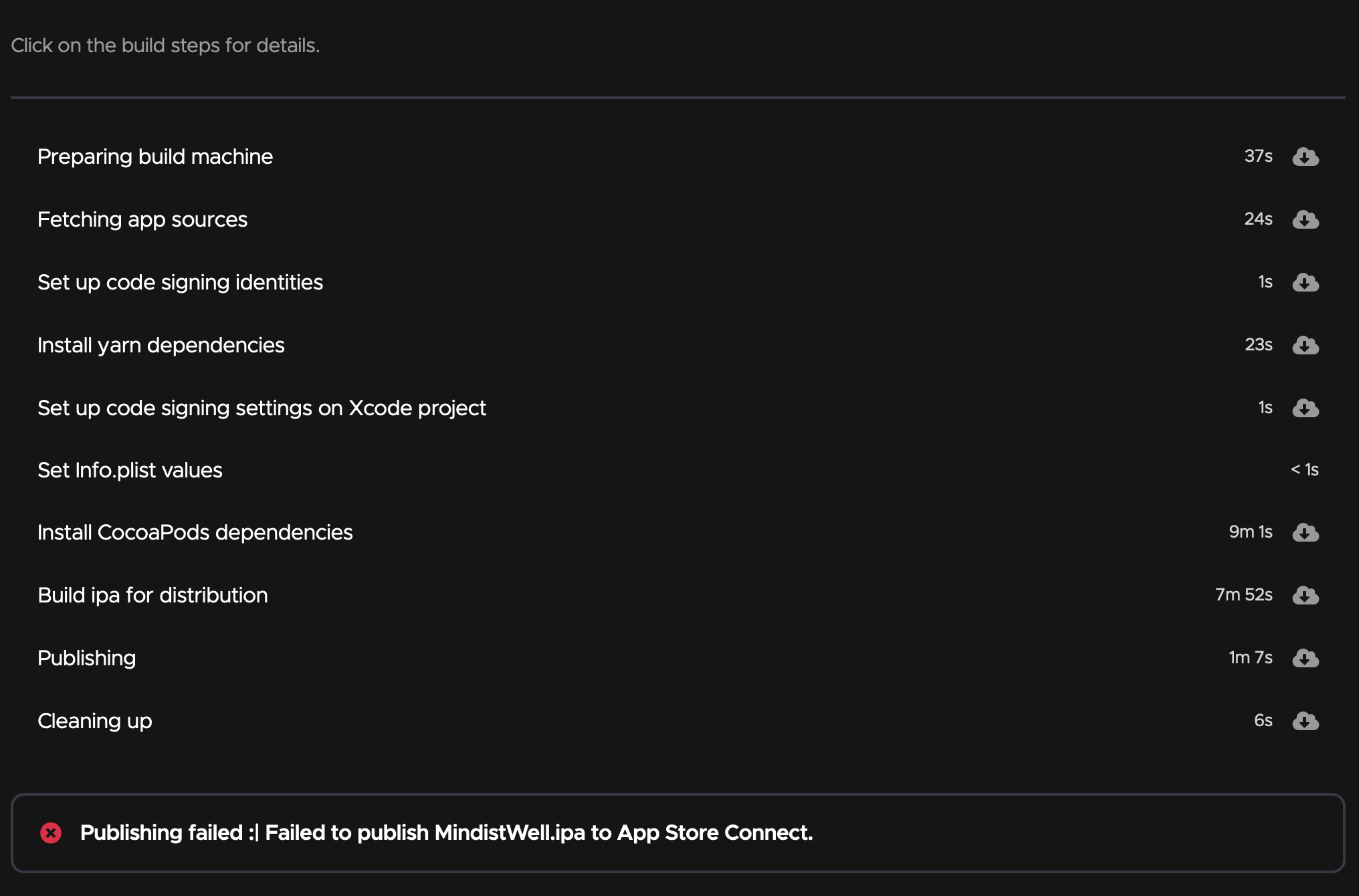Download the Build ipa for distribution log
Image resolution: width=1359 pixels, height=896 pixels.
pos(1305,595)
